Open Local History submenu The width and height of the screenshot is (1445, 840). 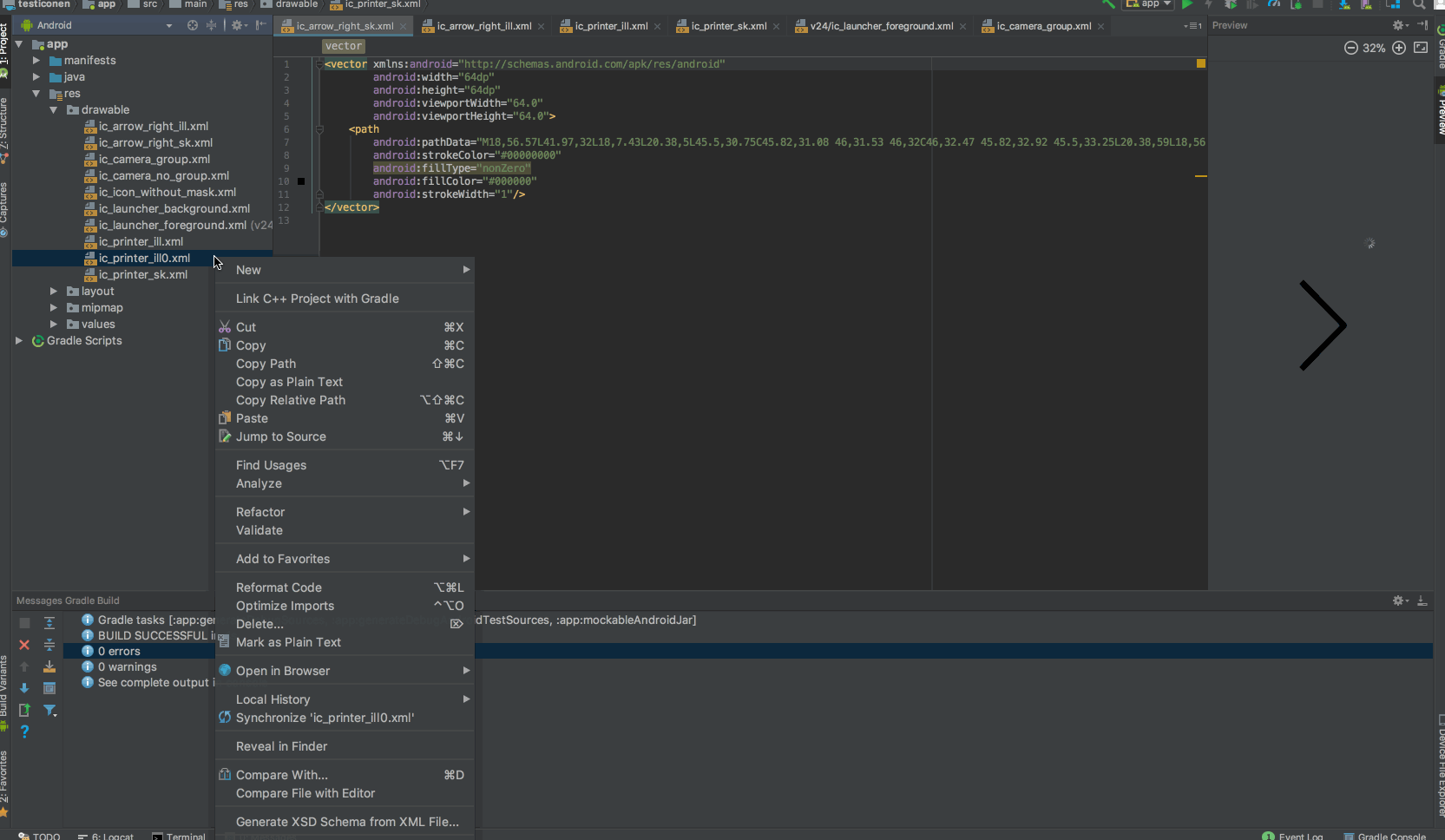pos(345,699)
